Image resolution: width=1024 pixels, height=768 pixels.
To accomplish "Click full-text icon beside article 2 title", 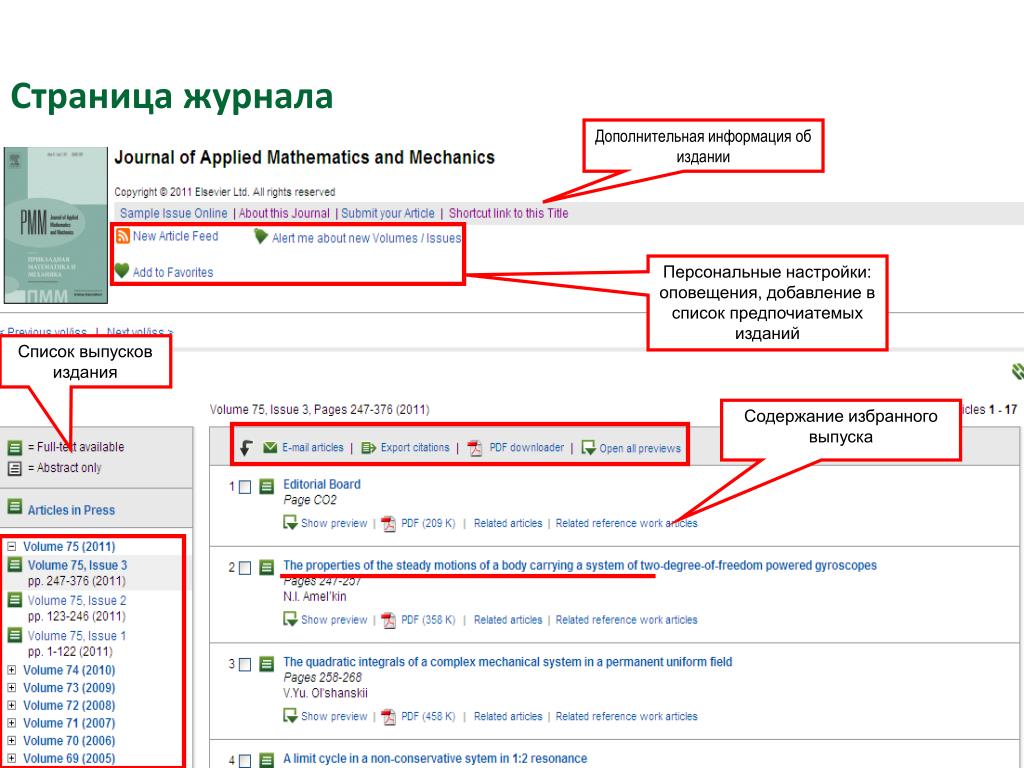I will [x=266, y=567].
